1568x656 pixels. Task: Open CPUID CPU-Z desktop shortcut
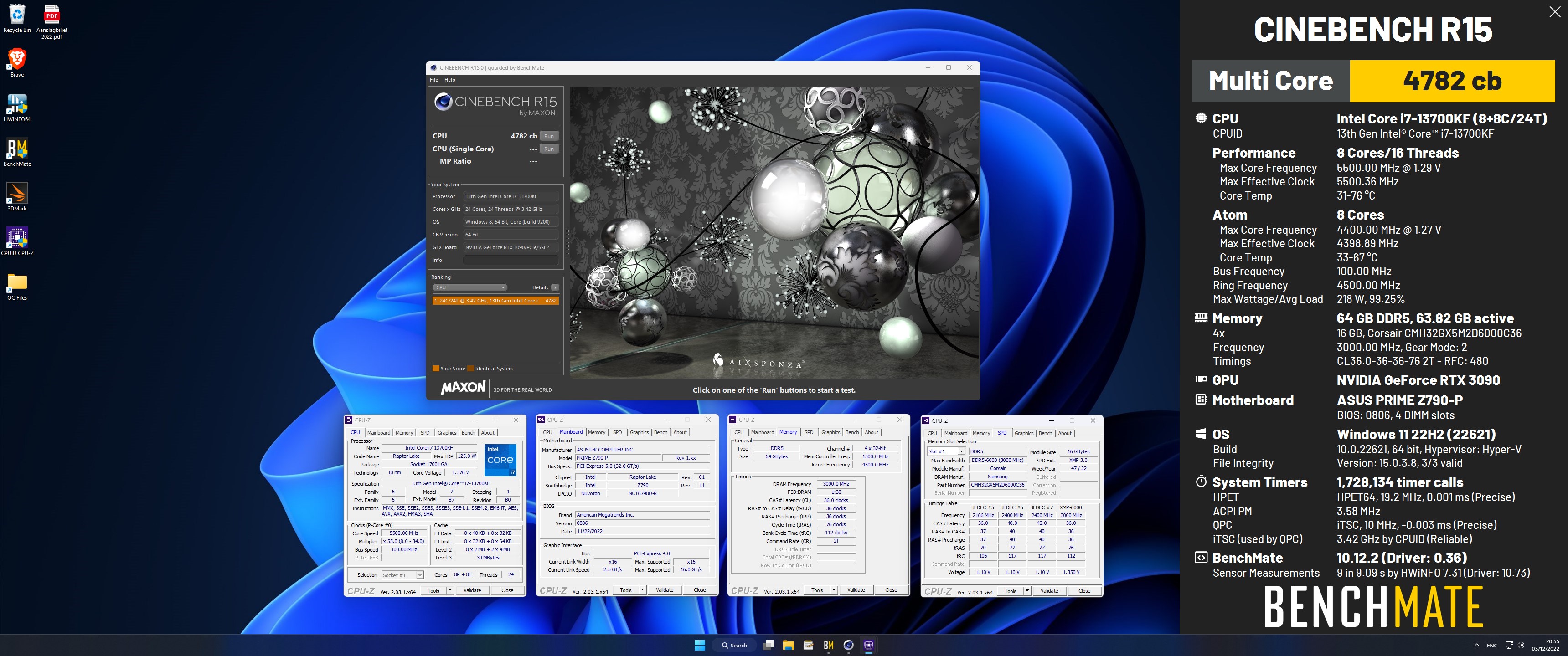(17, 241)
